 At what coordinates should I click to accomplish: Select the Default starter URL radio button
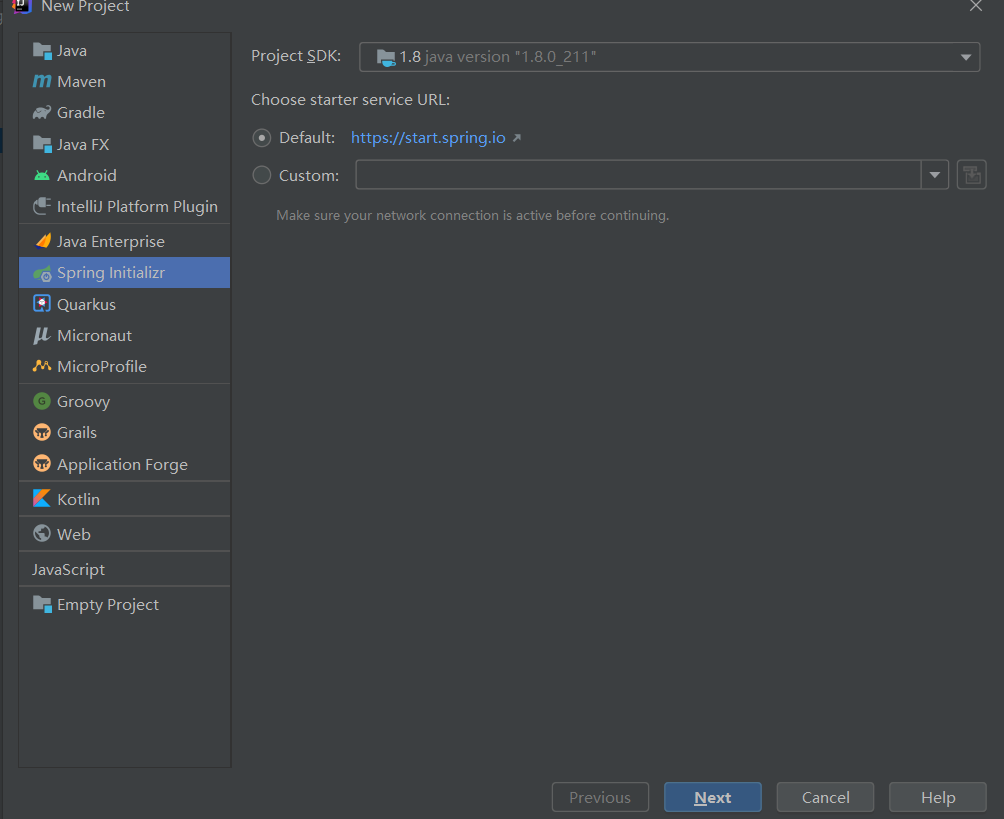262,138
